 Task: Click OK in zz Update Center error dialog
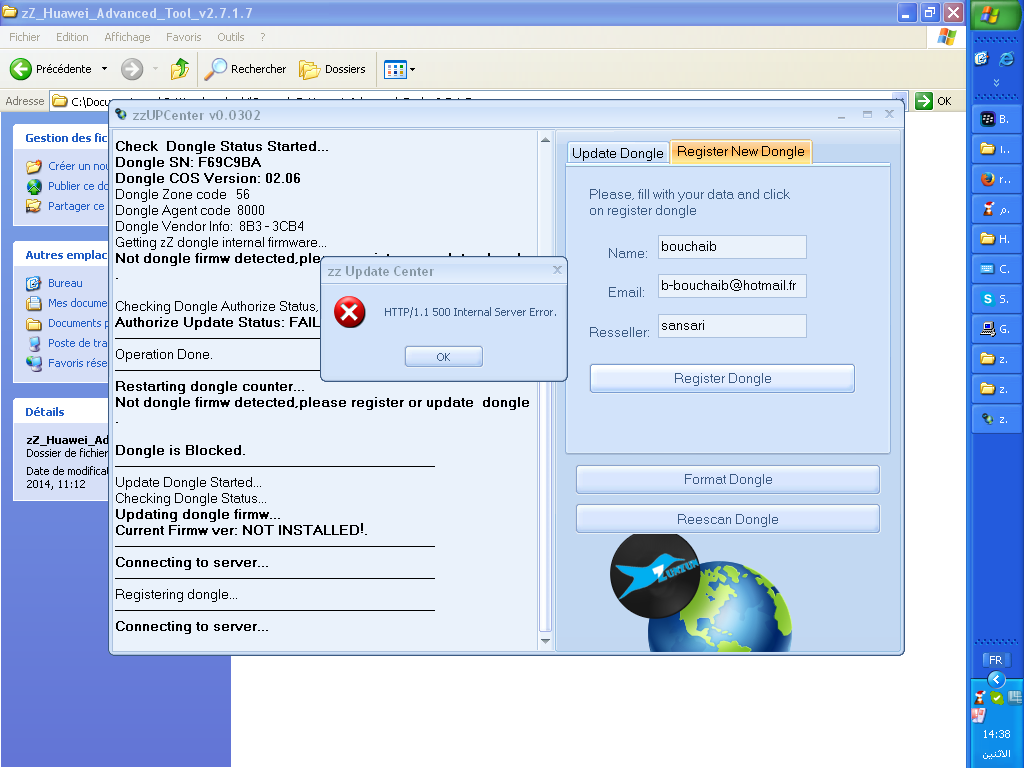click(x=443, y=357)
